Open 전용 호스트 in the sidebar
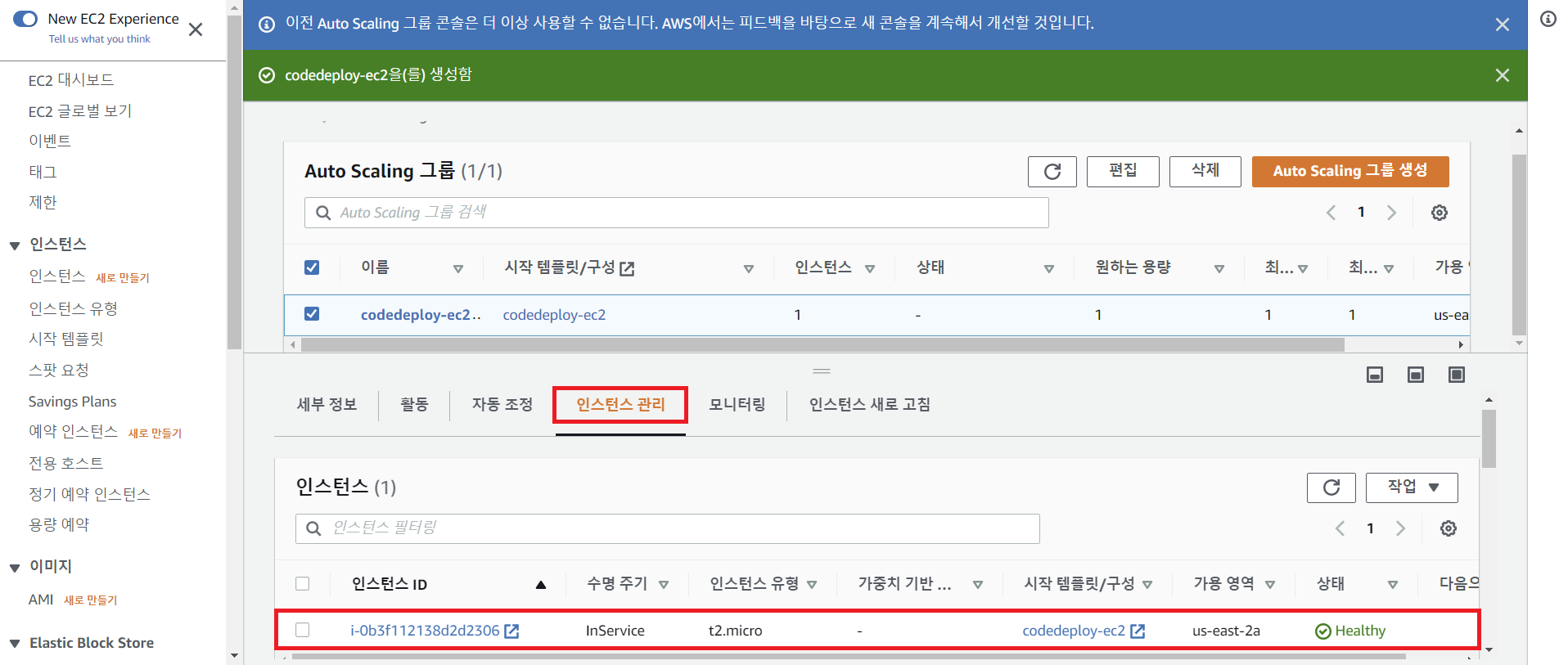 tap(66, 463)
